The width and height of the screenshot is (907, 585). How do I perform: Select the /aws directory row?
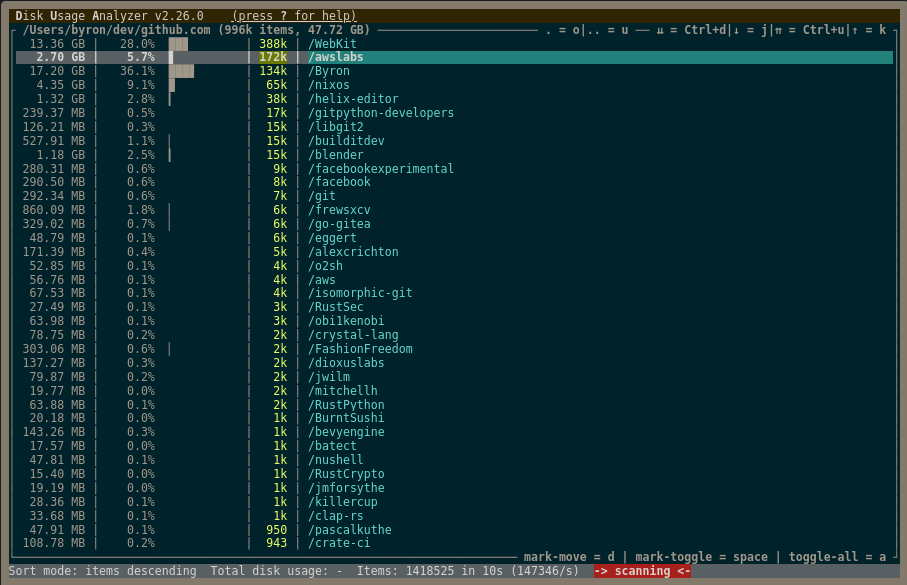pos(454,279)
